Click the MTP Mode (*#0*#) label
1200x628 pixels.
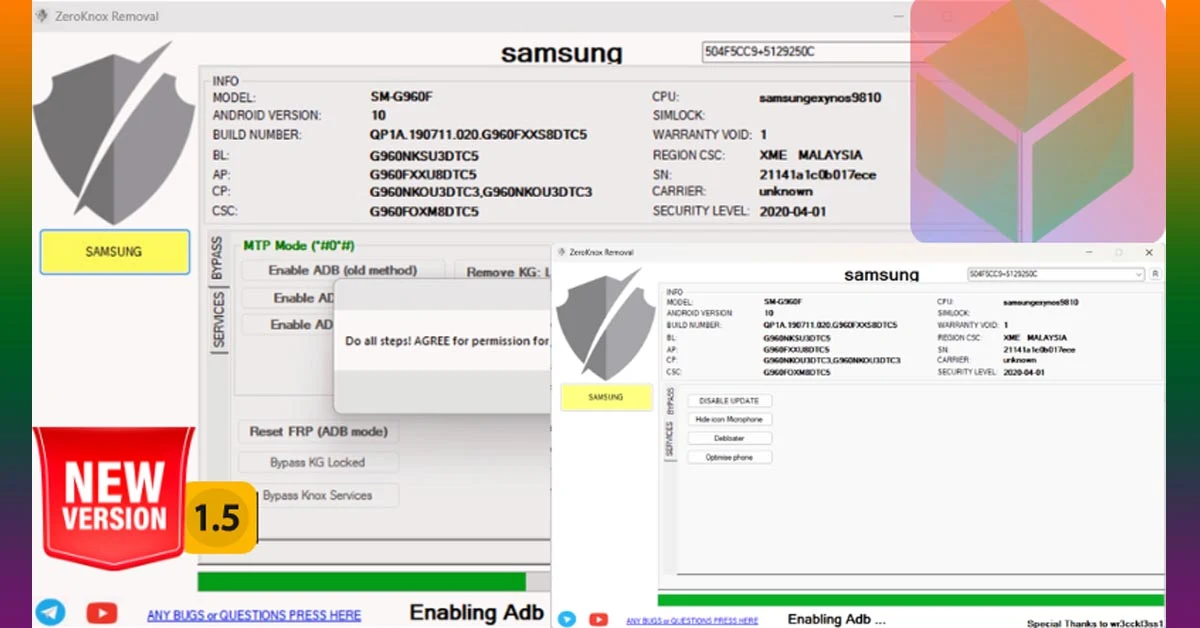(x=299, y=246)
